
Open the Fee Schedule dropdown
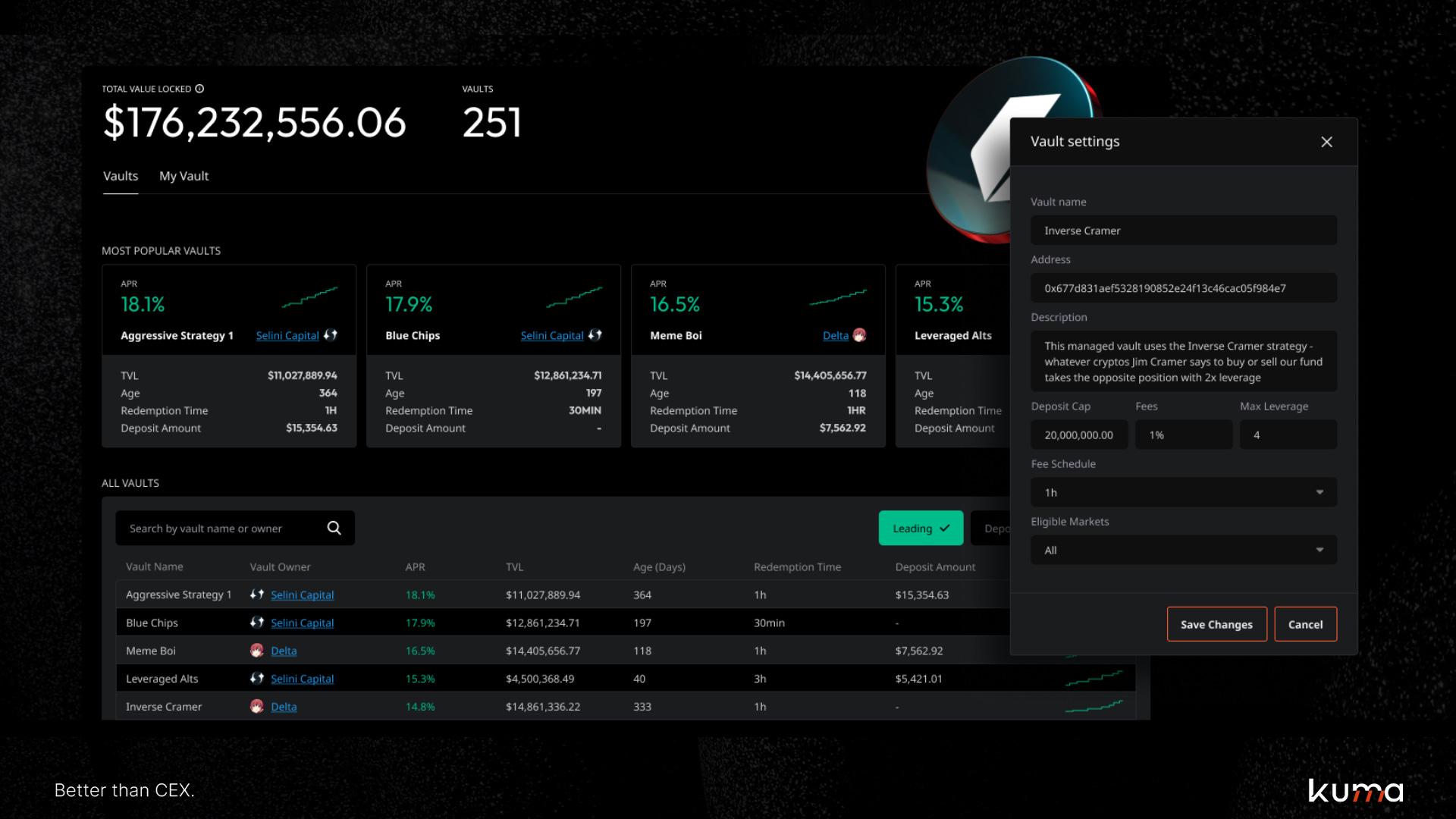pyautogui.click(x=1183, y=492)
